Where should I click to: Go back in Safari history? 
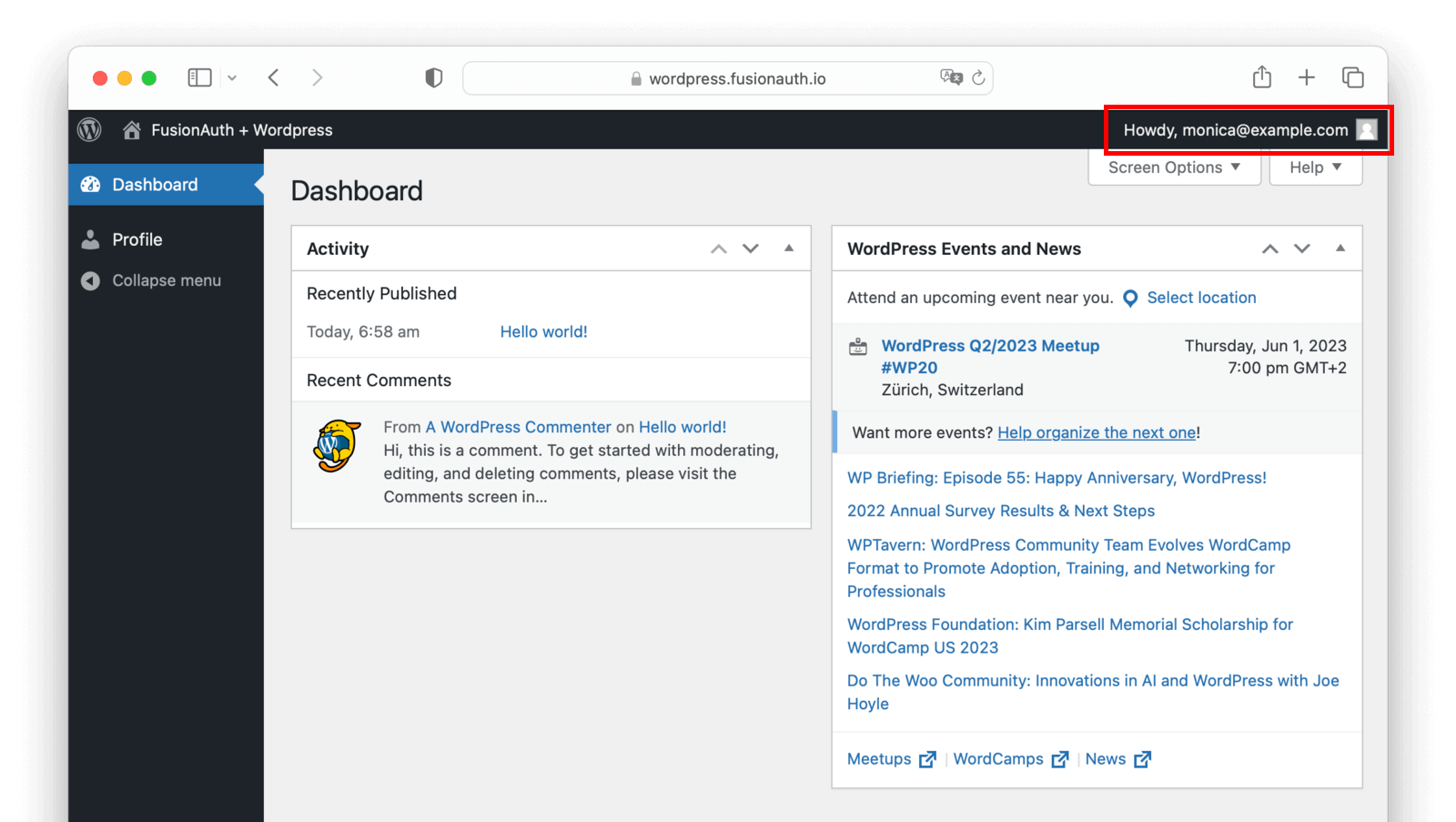(x=273, y=77)
